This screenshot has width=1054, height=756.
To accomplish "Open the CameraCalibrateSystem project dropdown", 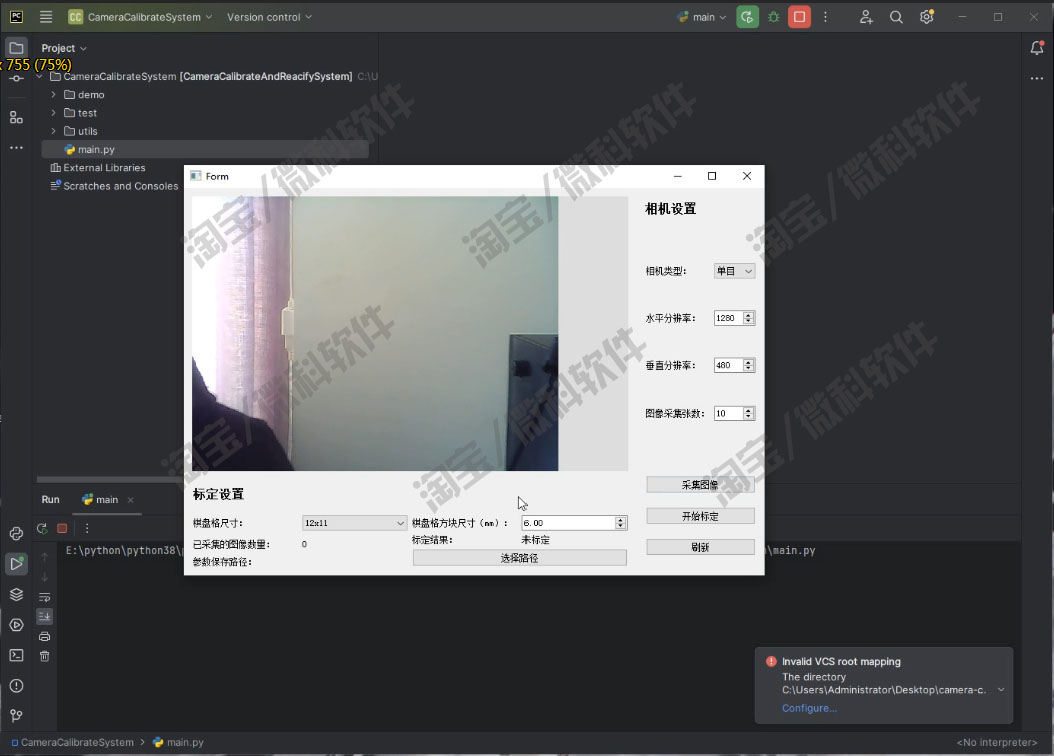I will click(x=140, y=17).
